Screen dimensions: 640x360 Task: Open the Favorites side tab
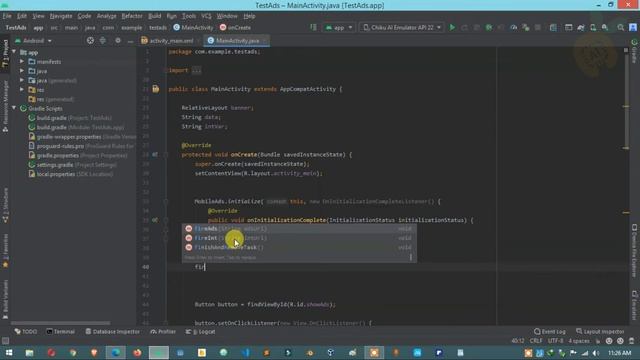click(x=5, y=251)
